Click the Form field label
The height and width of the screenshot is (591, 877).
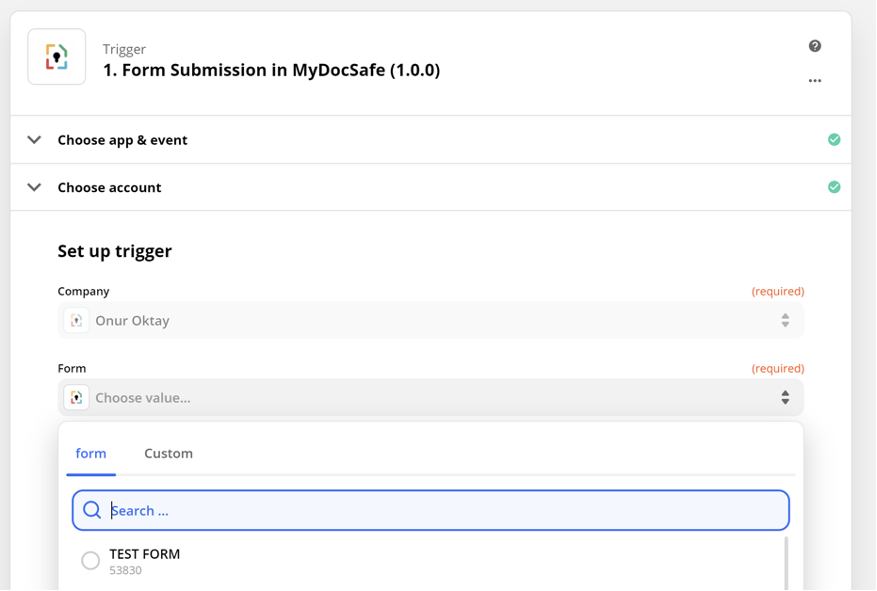tap(72, 368)
